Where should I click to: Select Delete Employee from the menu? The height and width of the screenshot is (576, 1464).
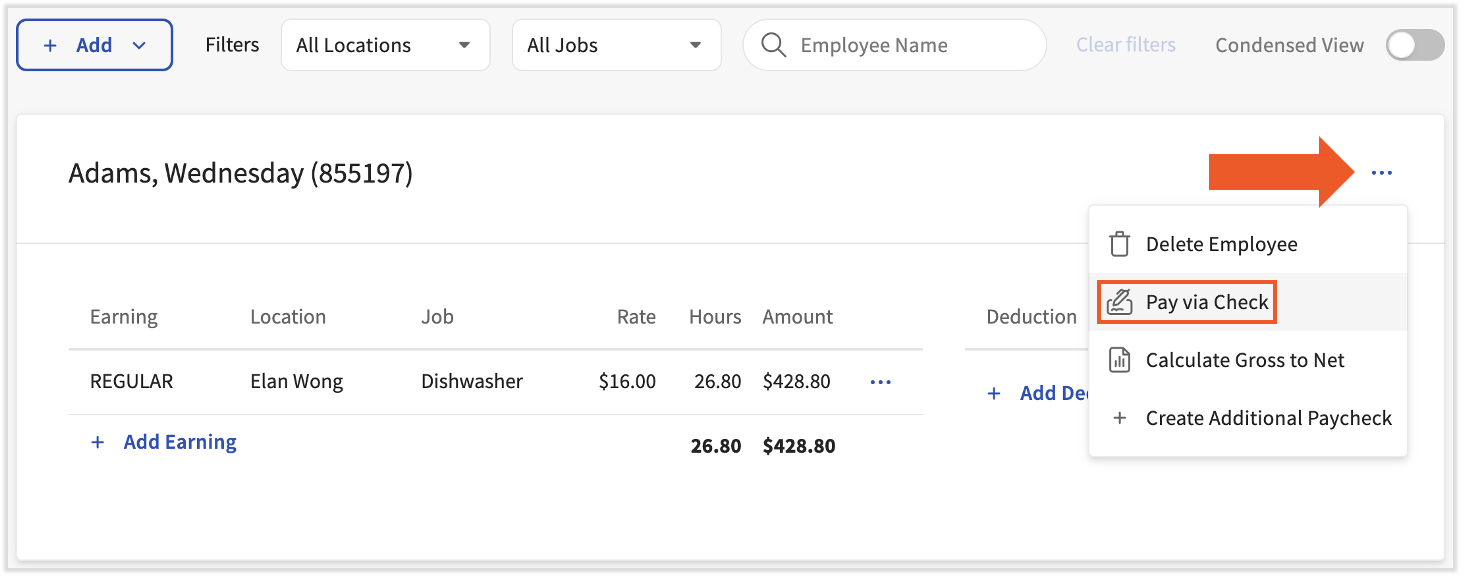(x=1222, y=243)
